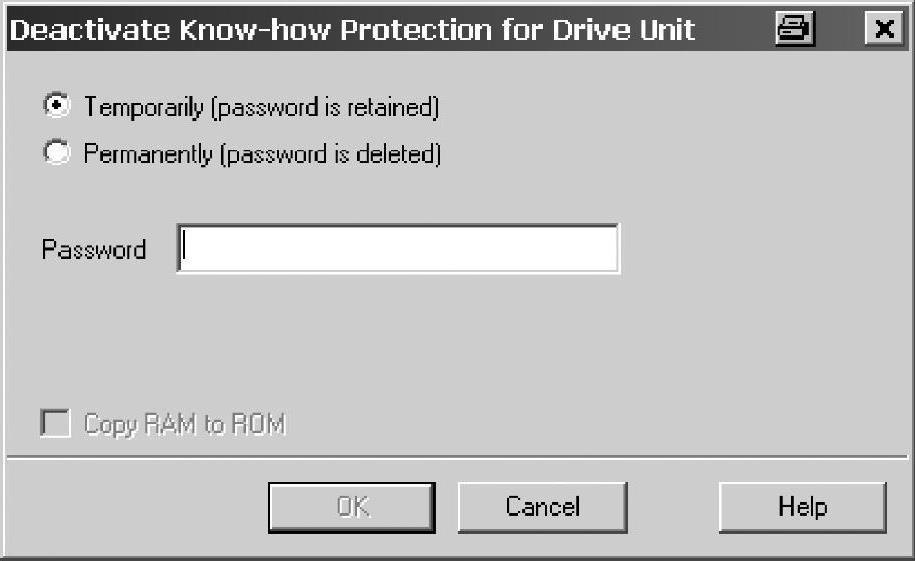Click the "Temporarily (password is retained)" label

click(x=261, y=106)
